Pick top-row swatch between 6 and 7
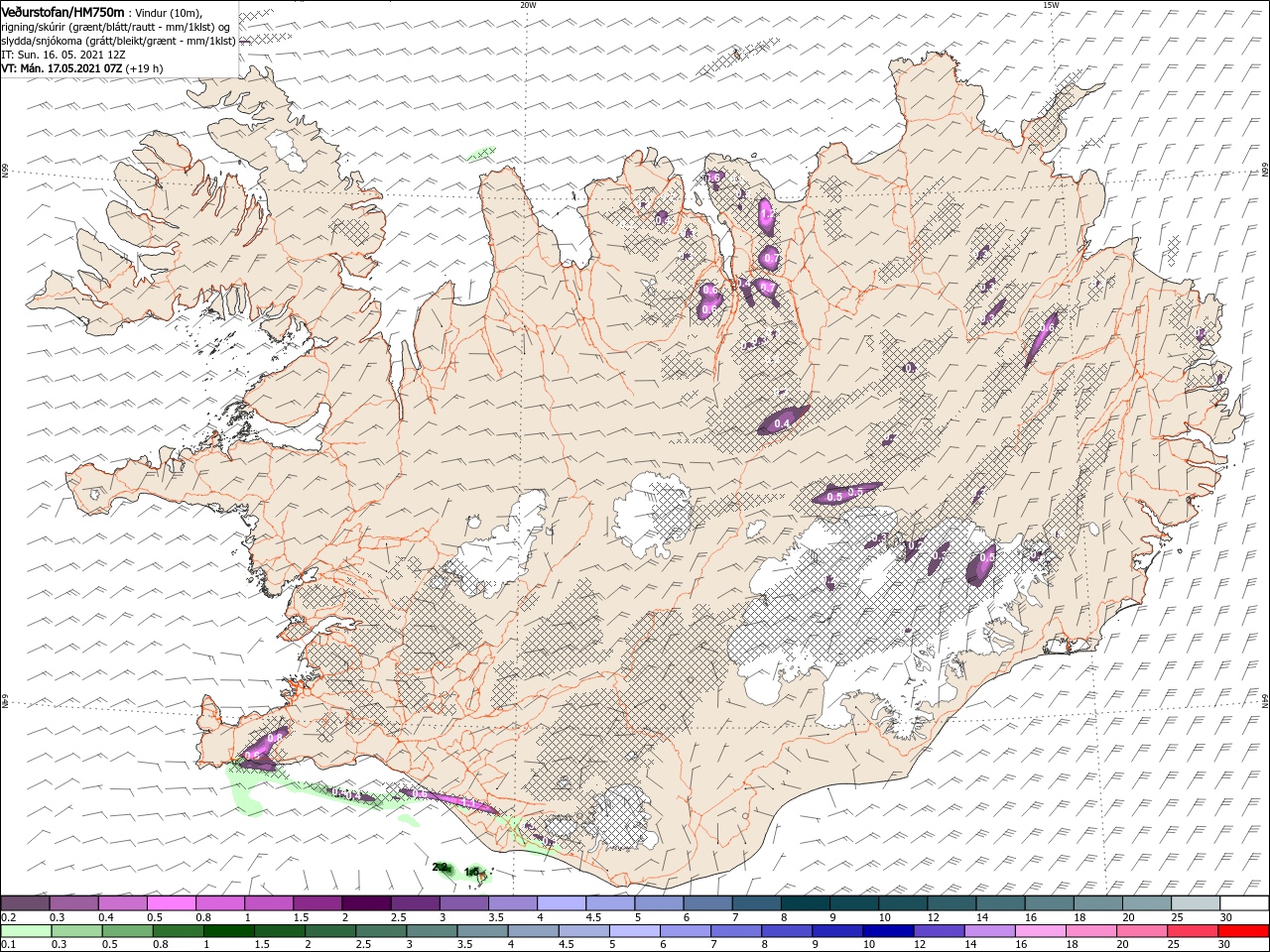Screen dimensions: 1270x952 (x=706, y=903)
